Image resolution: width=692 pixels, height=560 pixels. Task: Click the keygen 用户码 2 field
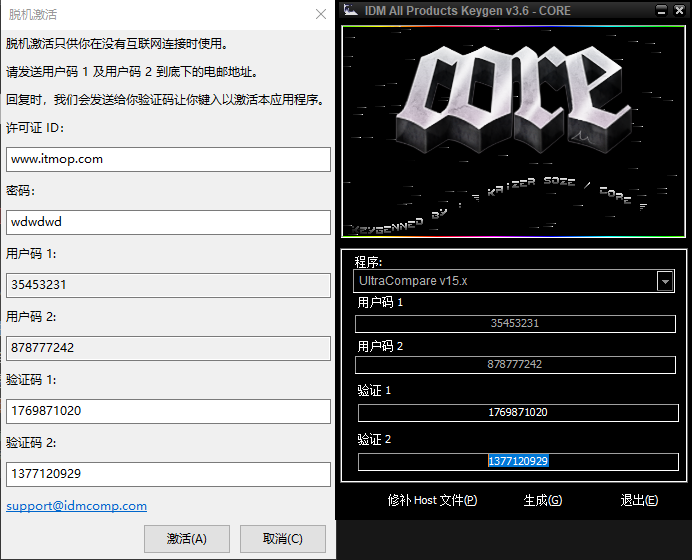point(515,365)
